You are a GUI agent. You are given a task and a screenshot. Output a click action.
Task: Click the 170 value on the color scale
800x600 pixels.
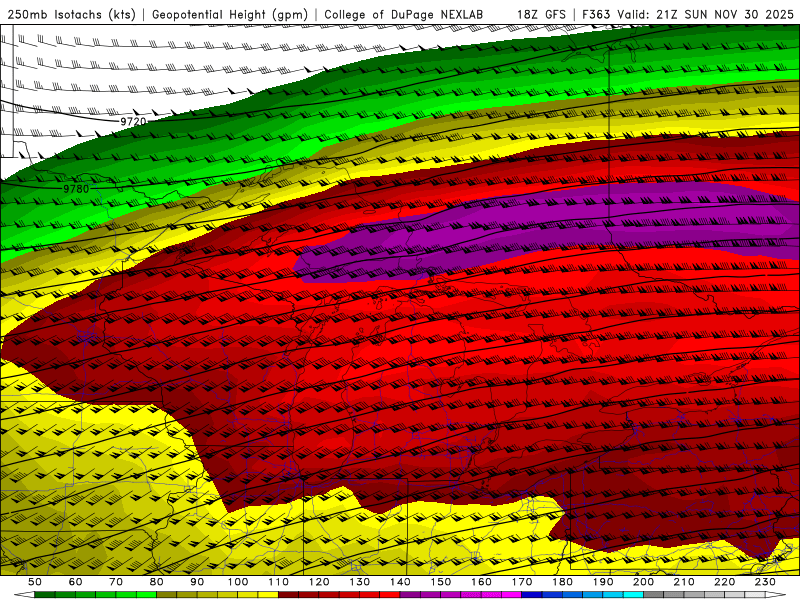(521, 582)
